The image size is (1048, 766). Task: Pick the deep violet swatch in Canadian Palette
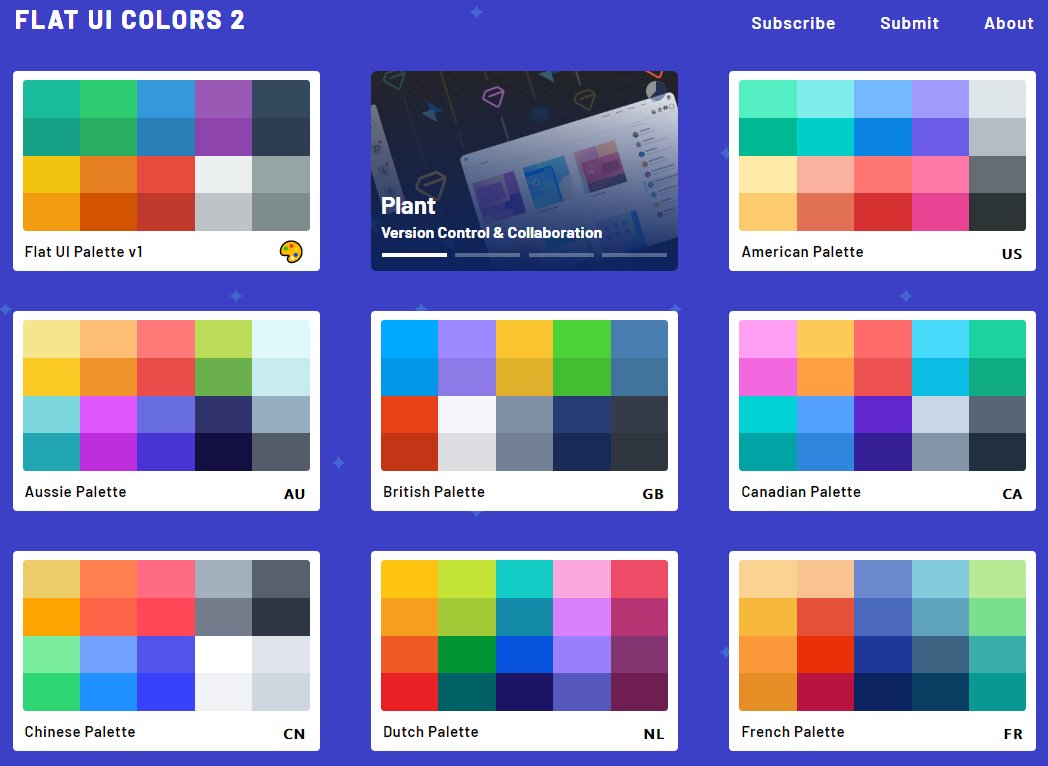tap(882, 414)
